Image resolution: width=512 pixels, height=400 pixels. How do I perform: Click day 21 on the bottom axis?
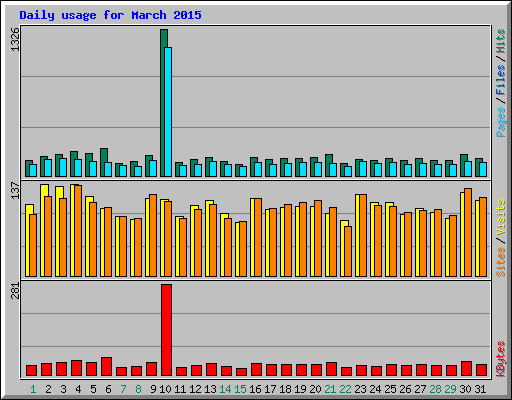point(330,389)
